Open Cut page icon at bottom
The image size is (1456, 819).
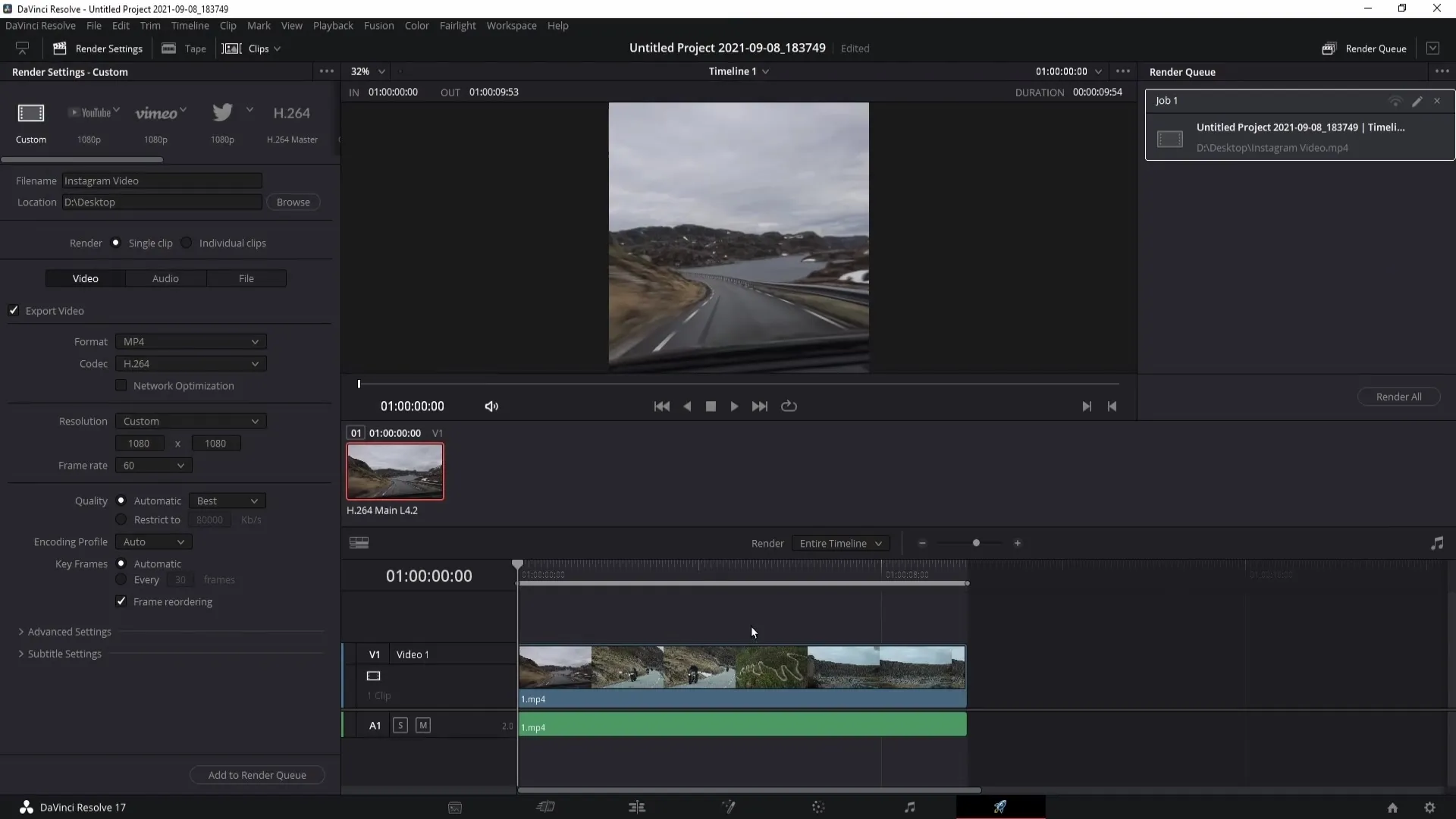click(546, 807)
